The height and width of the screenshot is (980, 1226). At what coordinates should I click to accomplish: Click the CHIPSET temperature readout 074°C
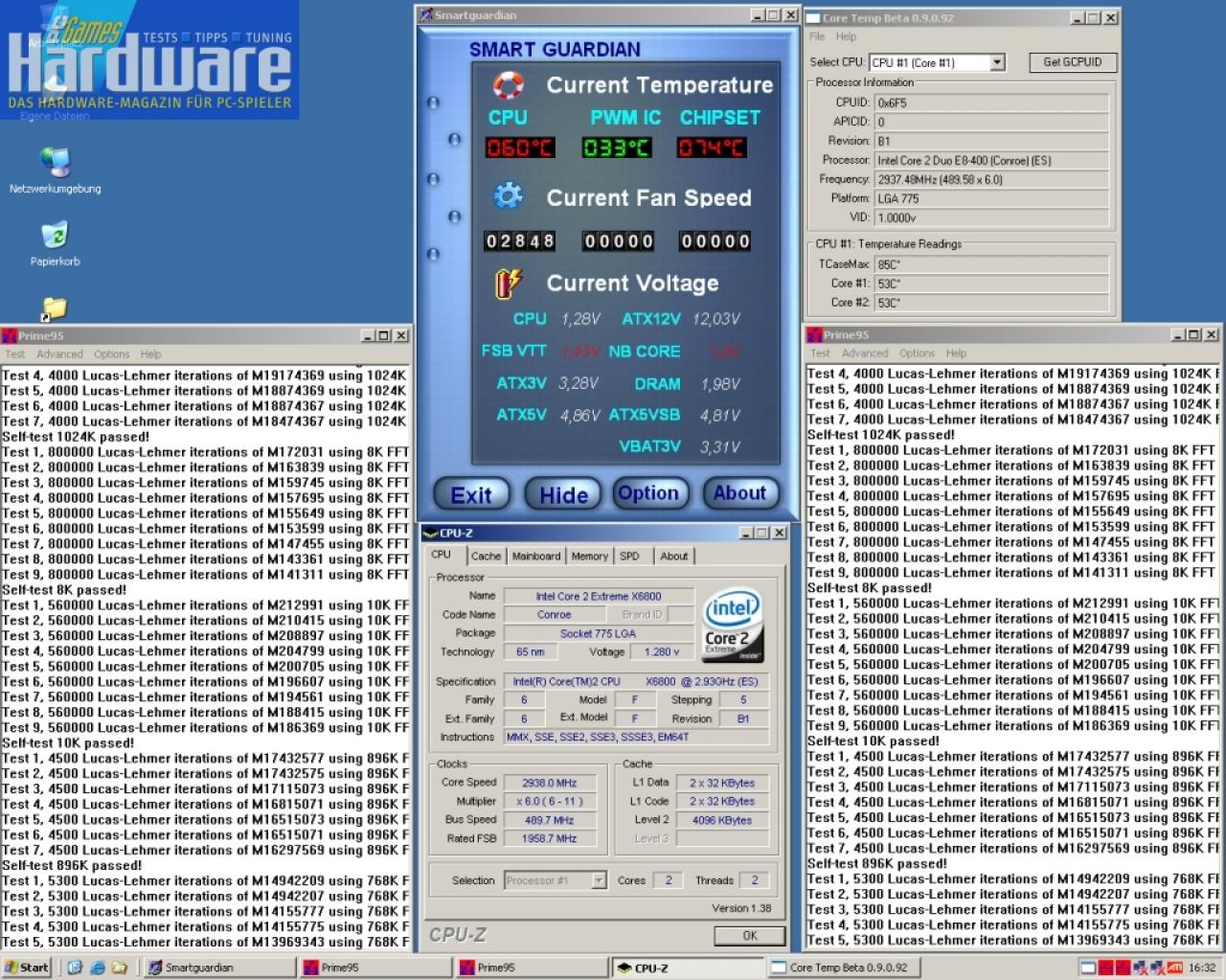[712, 148]
